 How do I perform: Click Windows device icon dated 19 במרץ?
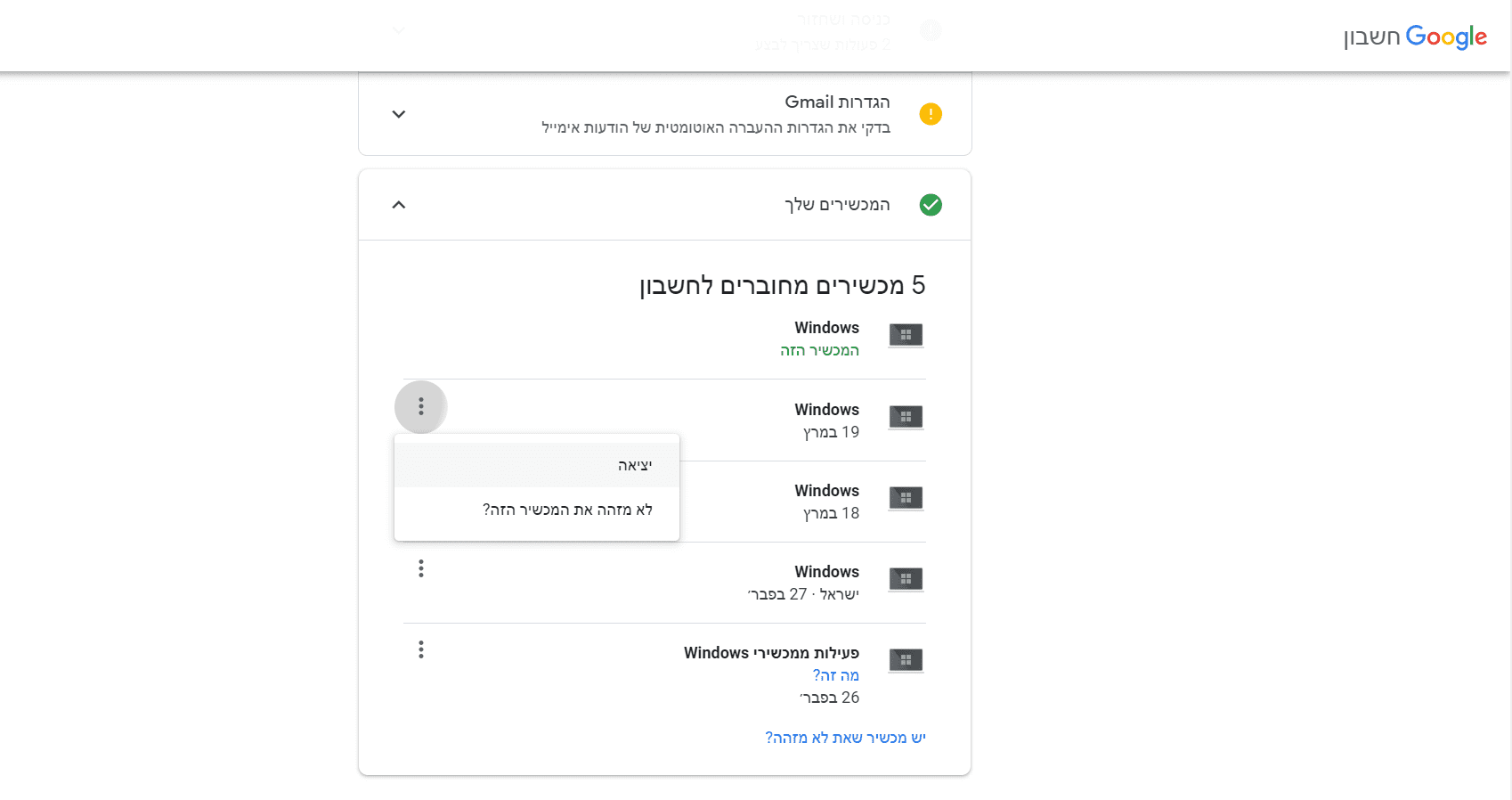point(906,417)
